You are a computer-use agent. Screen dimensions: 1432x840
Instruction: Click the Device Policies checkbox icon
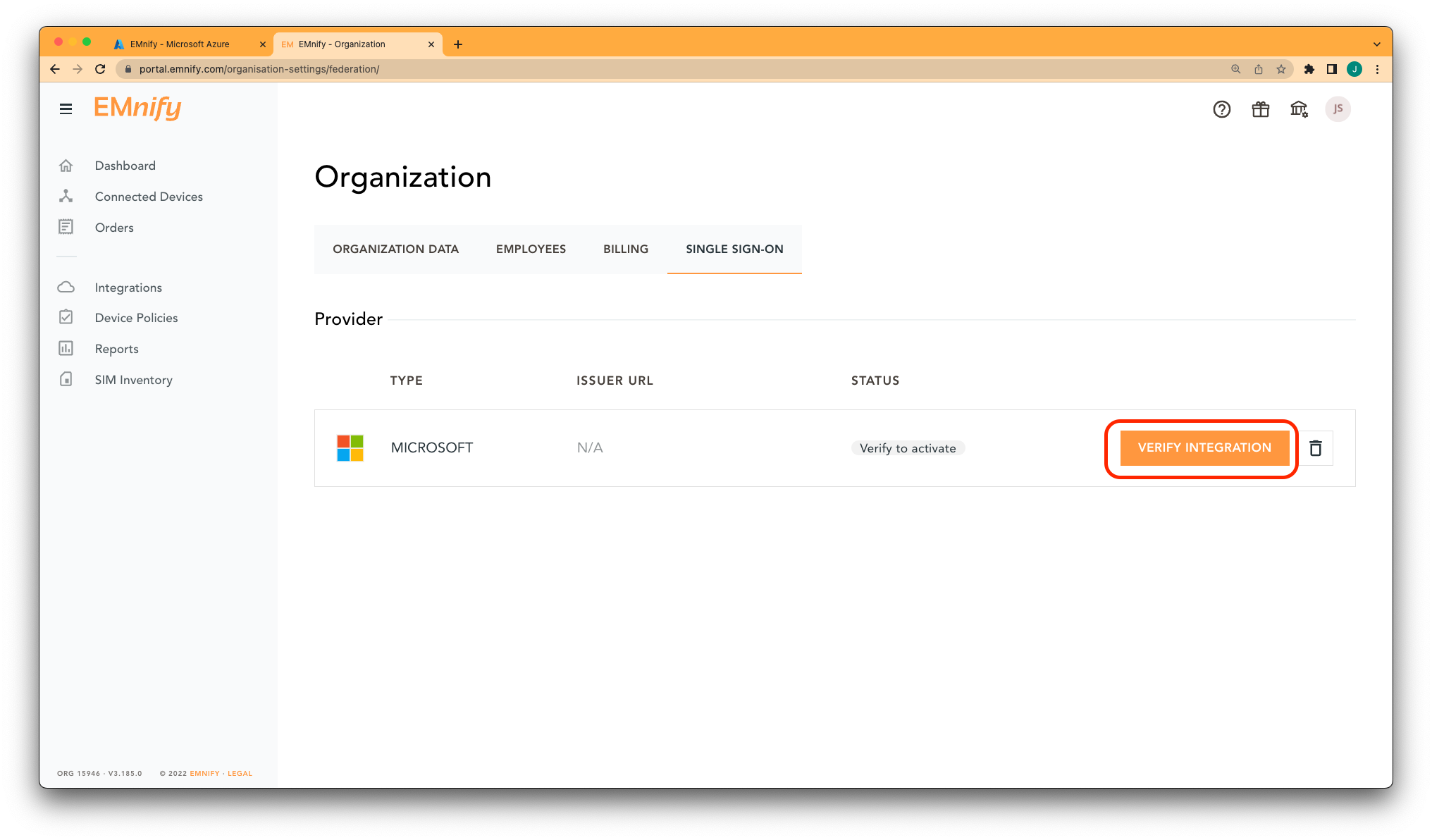tap(67, 317)
